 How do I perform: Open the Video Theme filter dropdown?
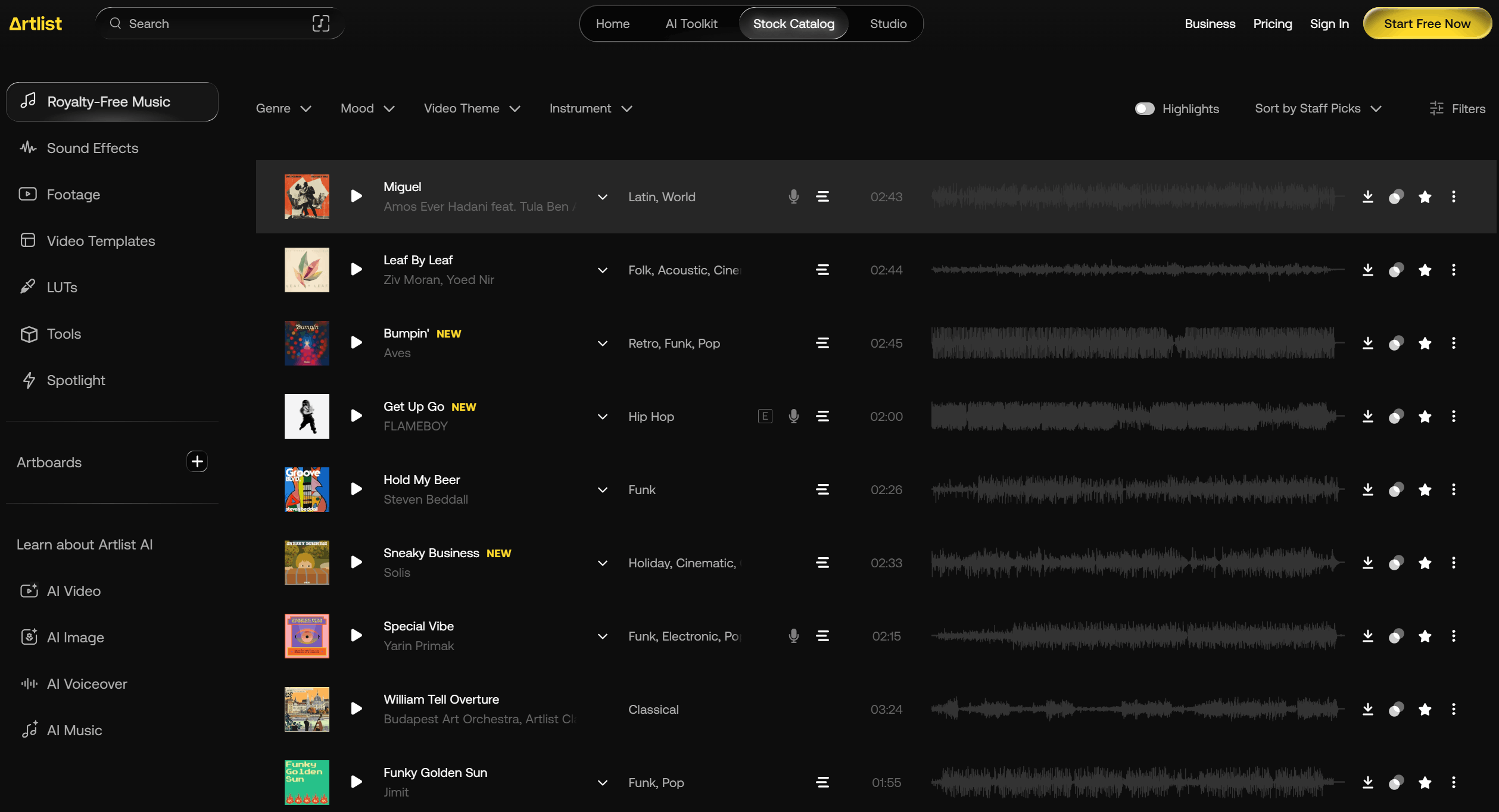(x=472, y=108)
